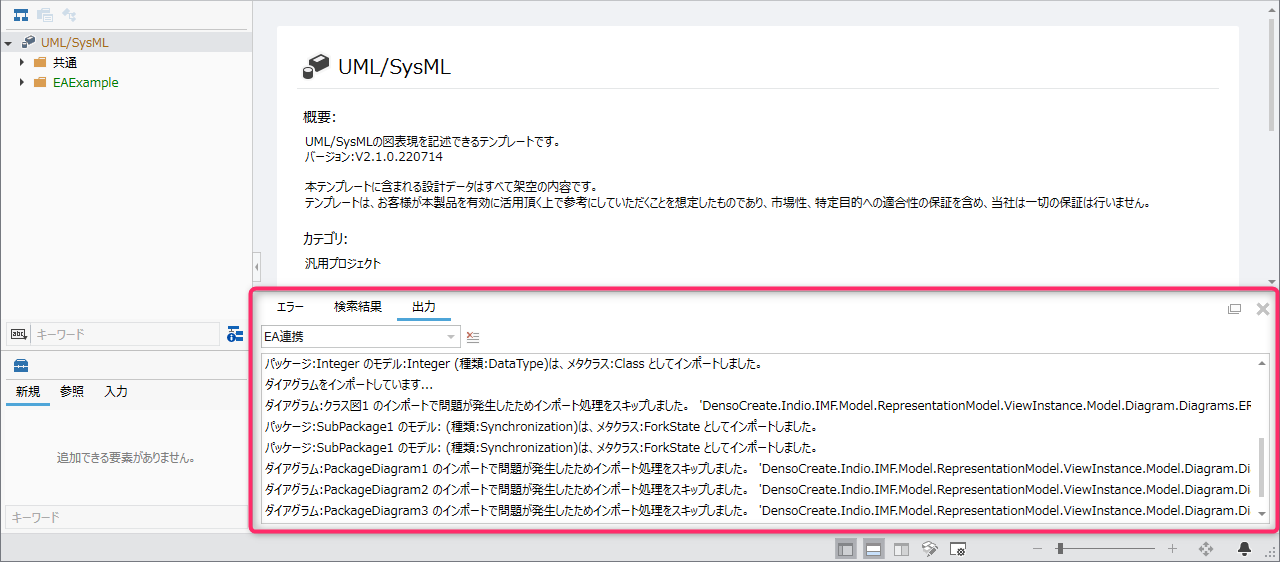Viewport: 1280px width, 562px height.
Task: Click the package edit pencil icon in status bar
Action: coord(929,549)
